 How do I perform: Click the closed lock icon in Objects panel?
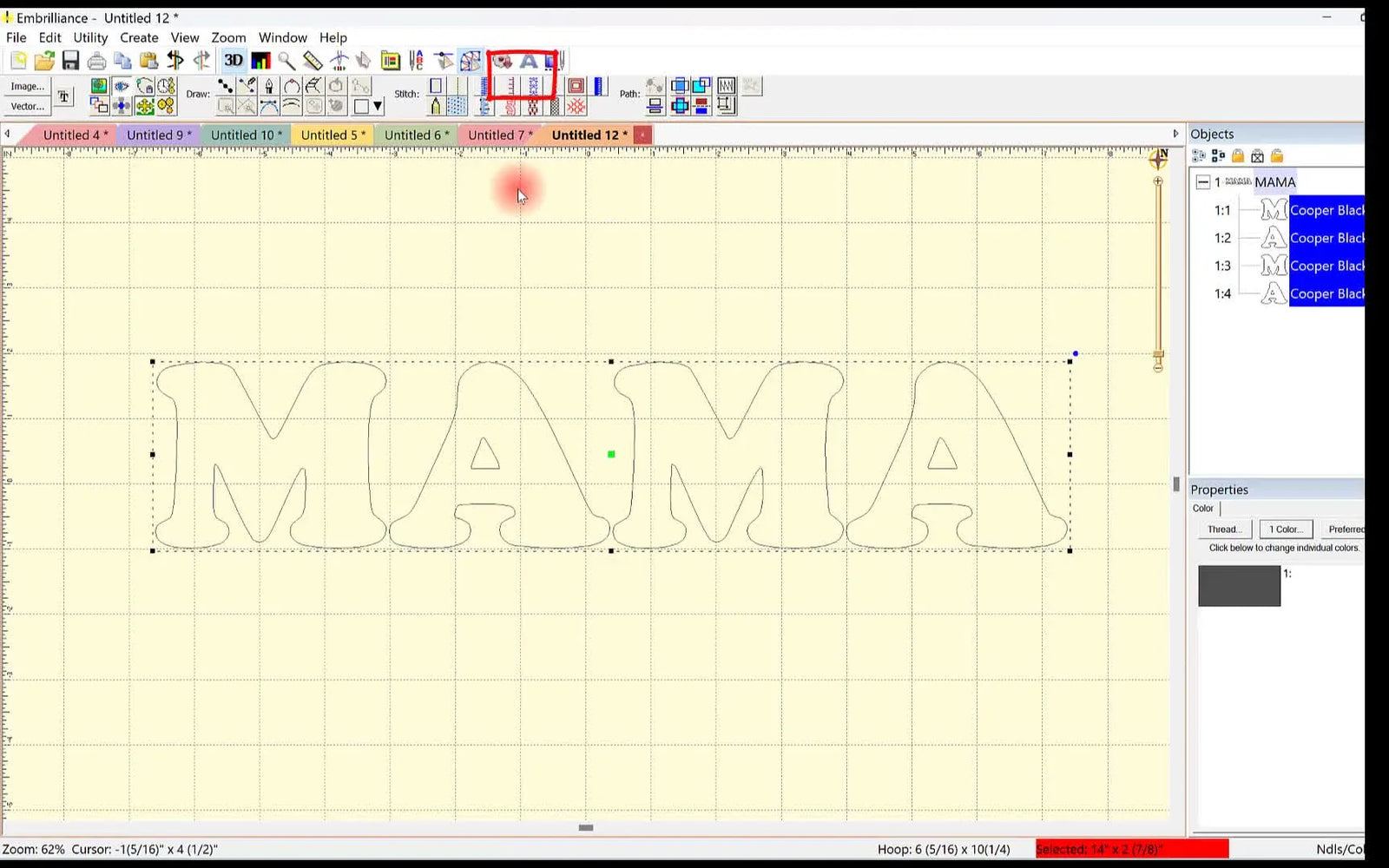1238,155
